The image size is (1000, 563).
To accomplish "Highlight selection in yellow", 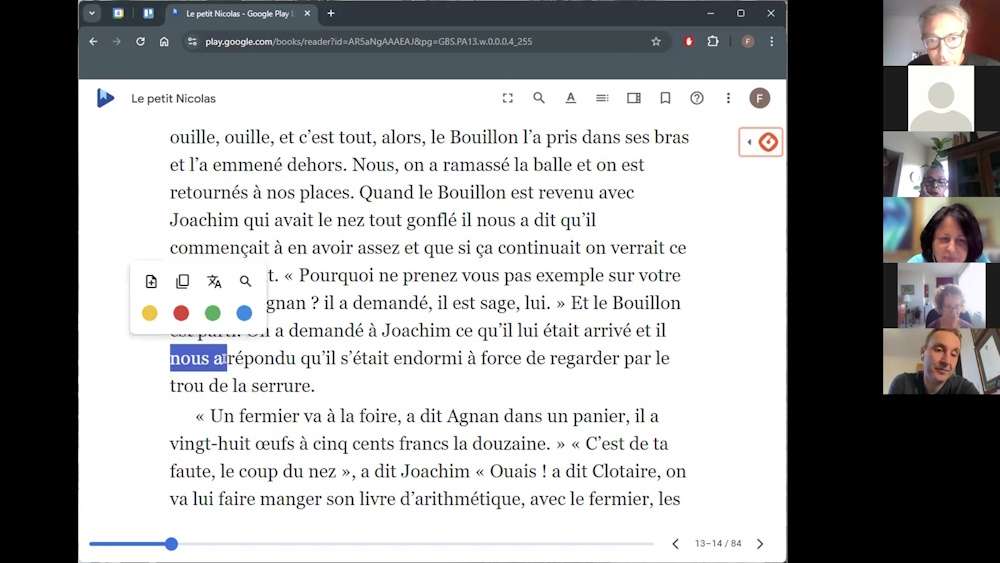I will click(150, 313).
